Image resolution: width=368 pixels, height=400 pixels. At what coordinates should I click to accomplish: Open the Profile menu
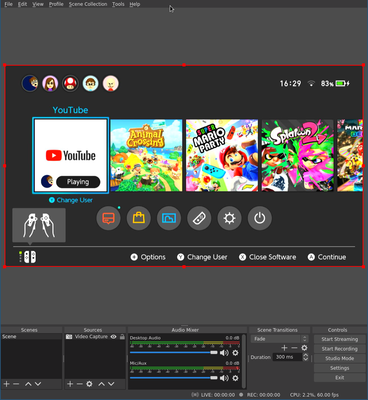coord(56,4)
